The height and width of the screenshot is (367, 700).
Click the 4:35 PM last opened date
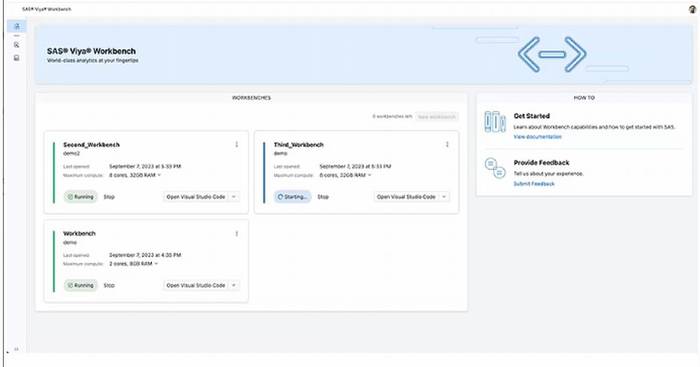[x=145, y=255]
